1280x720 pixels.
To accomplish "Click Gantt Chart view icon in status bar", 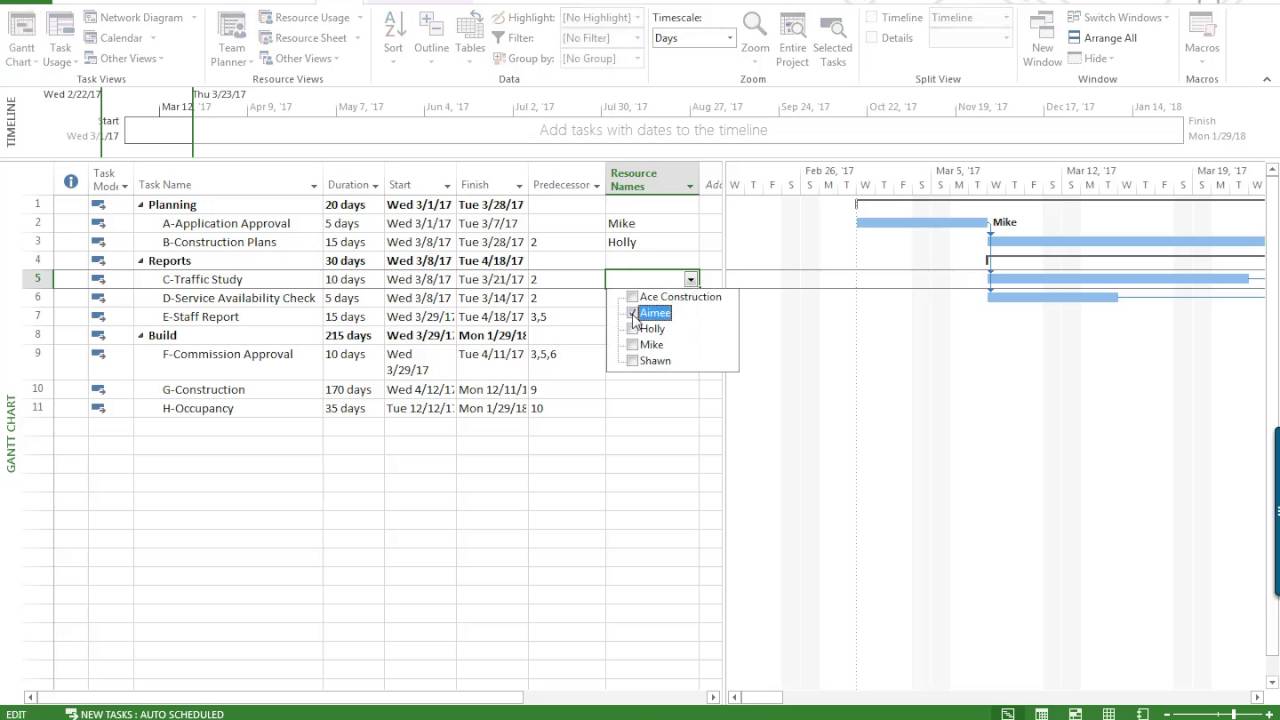I will (x=1008, y=714).
